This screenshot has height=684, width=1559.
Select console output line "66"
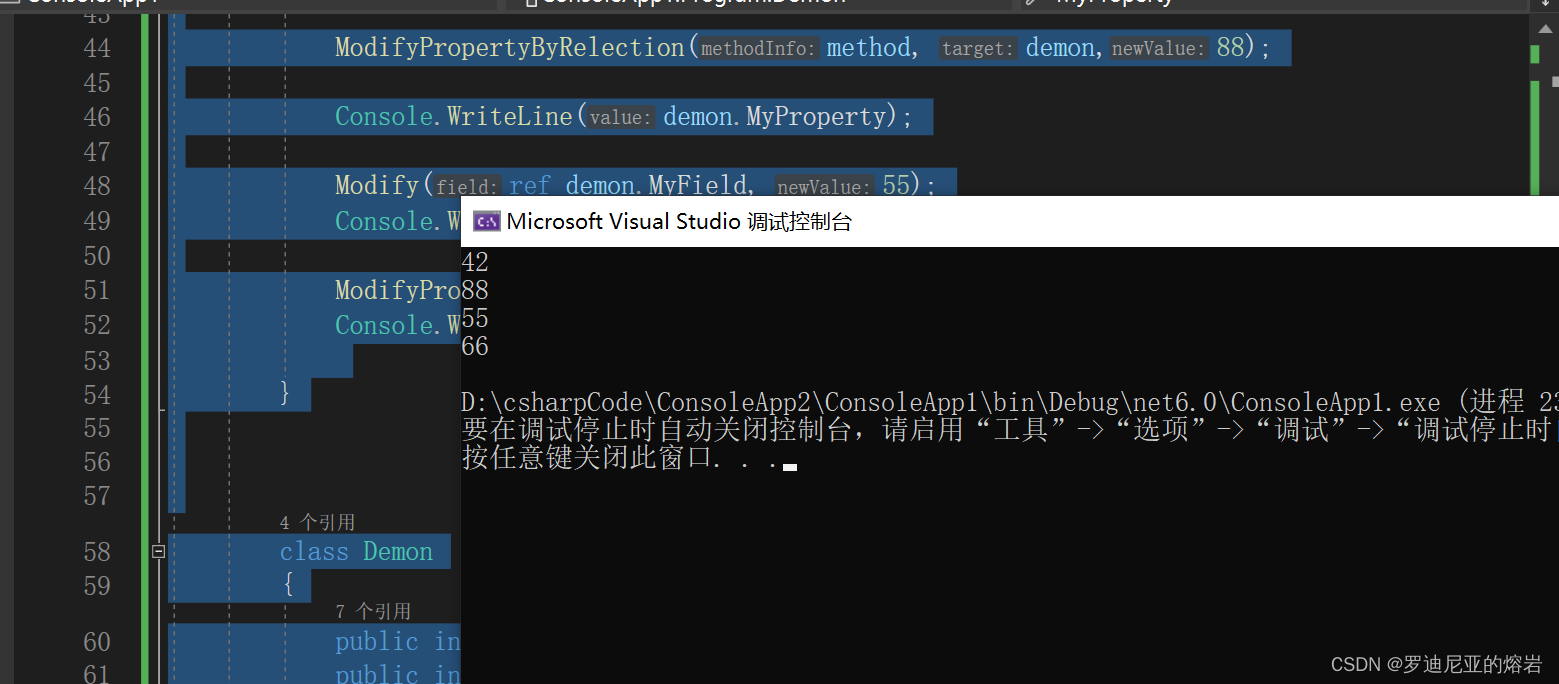pyautogui.click(x=475, y=346)
